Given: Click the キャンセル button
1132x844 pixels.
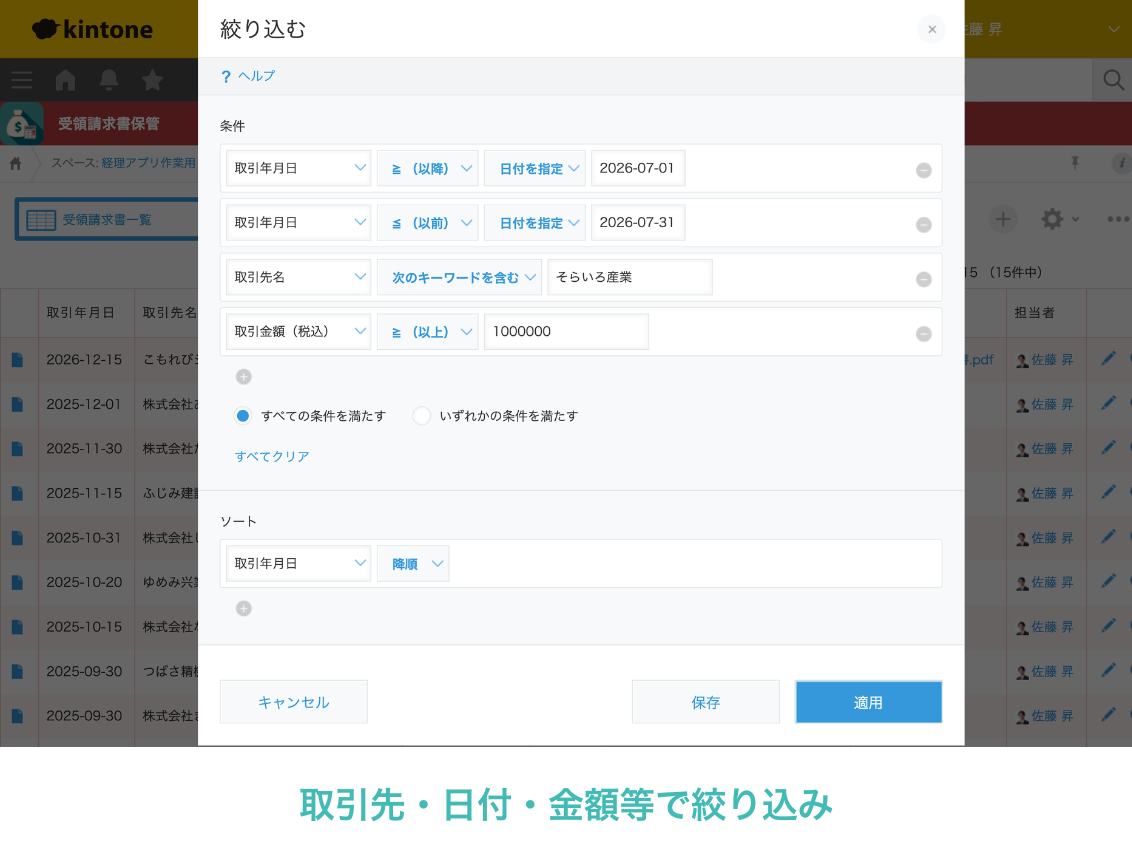Looking at the screenshot, I should 294,702.
